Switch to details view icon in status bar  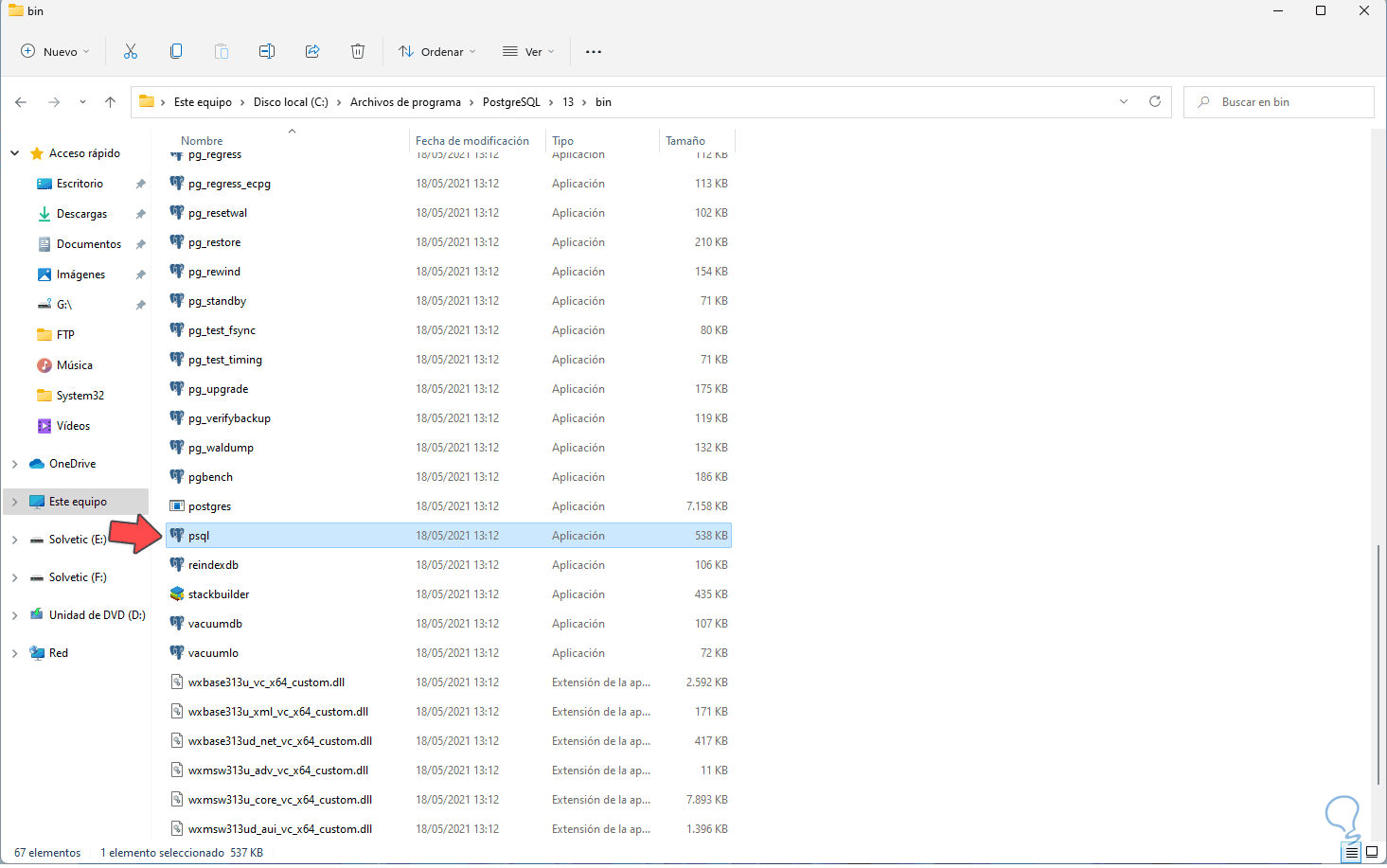[x=1352, y=852]
